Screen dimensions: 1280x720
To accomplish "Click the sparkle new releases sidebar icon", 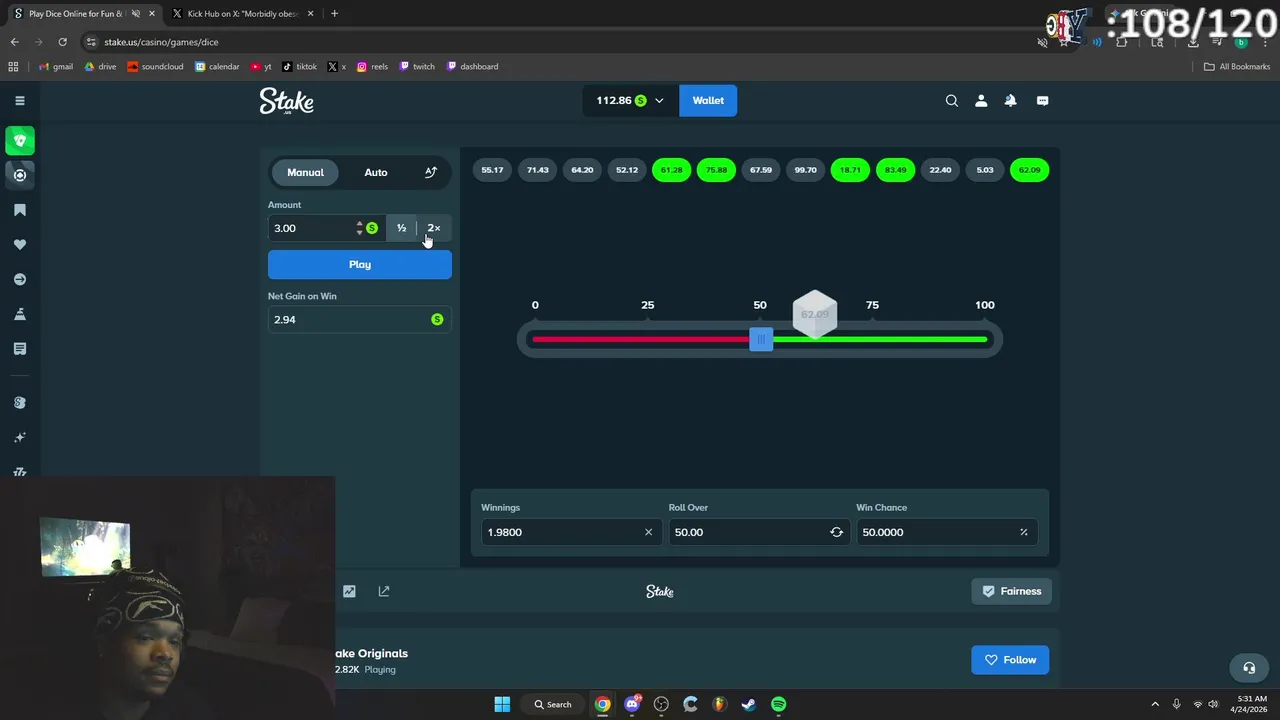I will (x=19, y=437).
